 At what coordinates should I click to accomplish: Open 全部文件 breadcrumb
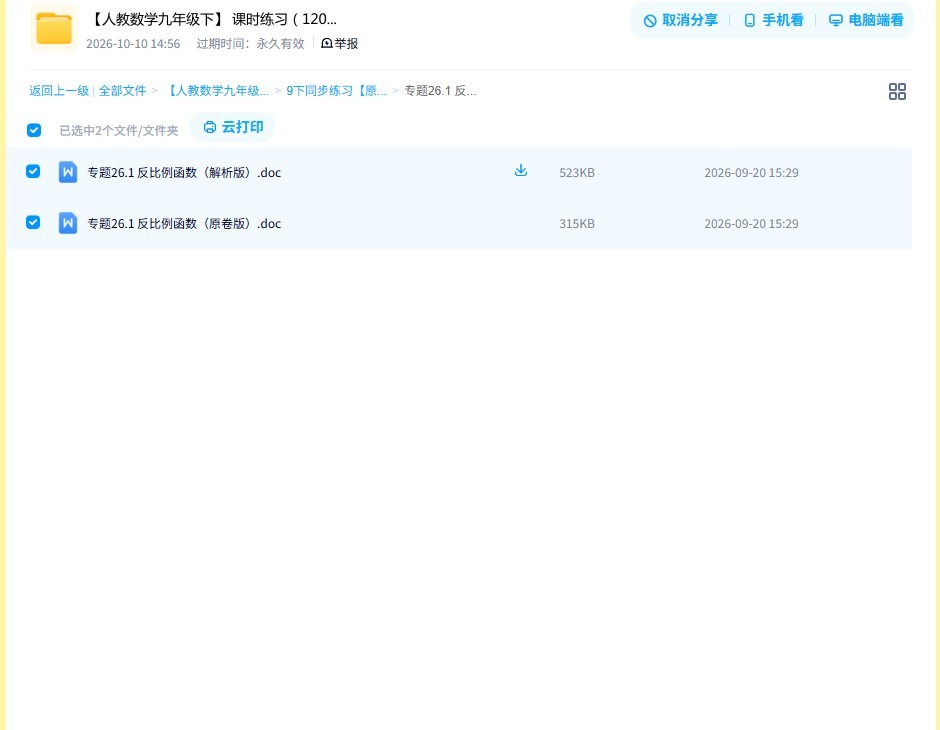click(122, 91)
